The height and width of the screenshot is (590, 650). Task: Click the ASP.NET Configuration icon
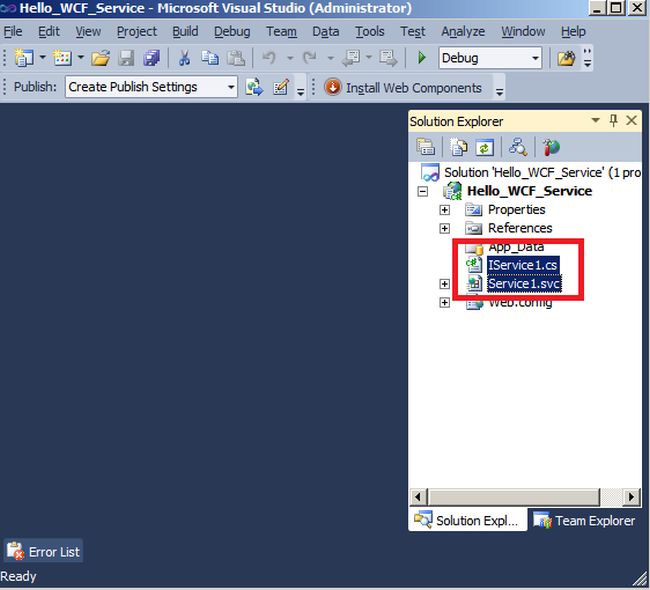click(551, 147)
